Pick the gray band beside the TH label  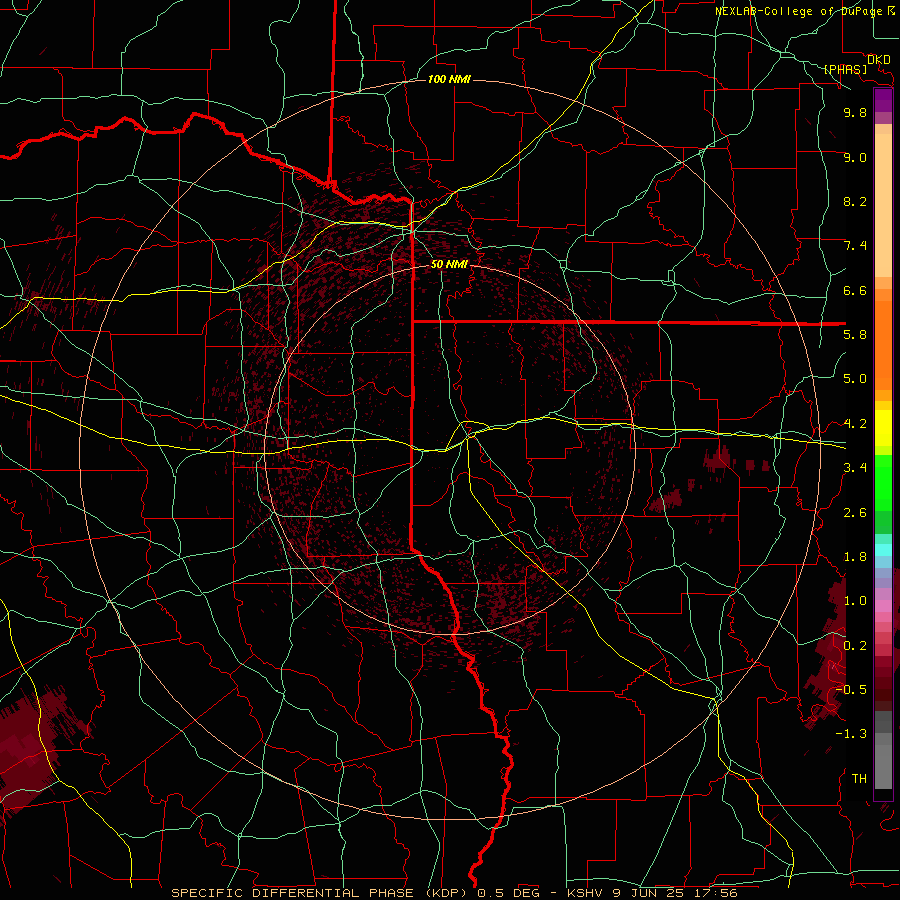pyautogui.click(x=883, y=769)
